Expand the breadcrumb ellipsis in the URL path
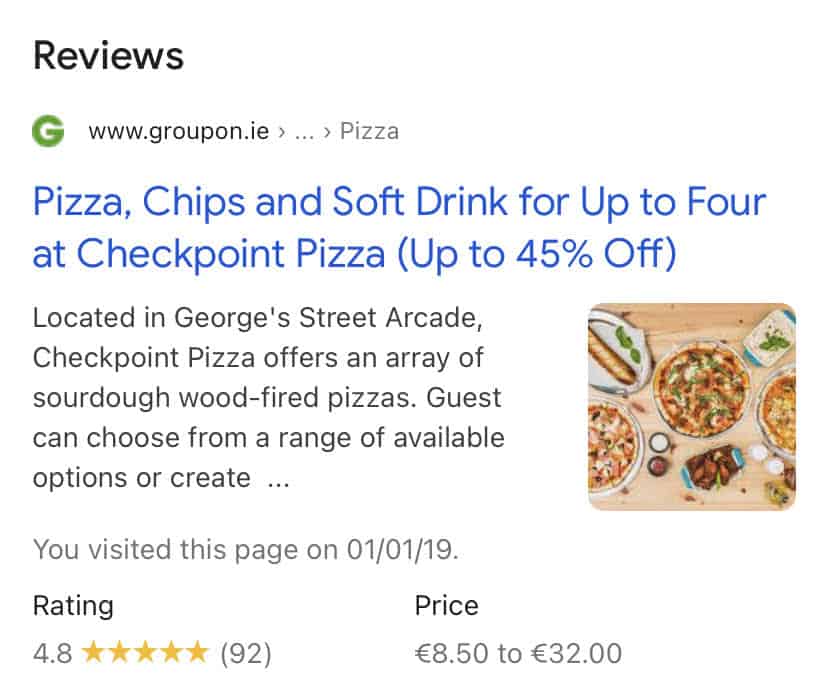 coord(304,135)
